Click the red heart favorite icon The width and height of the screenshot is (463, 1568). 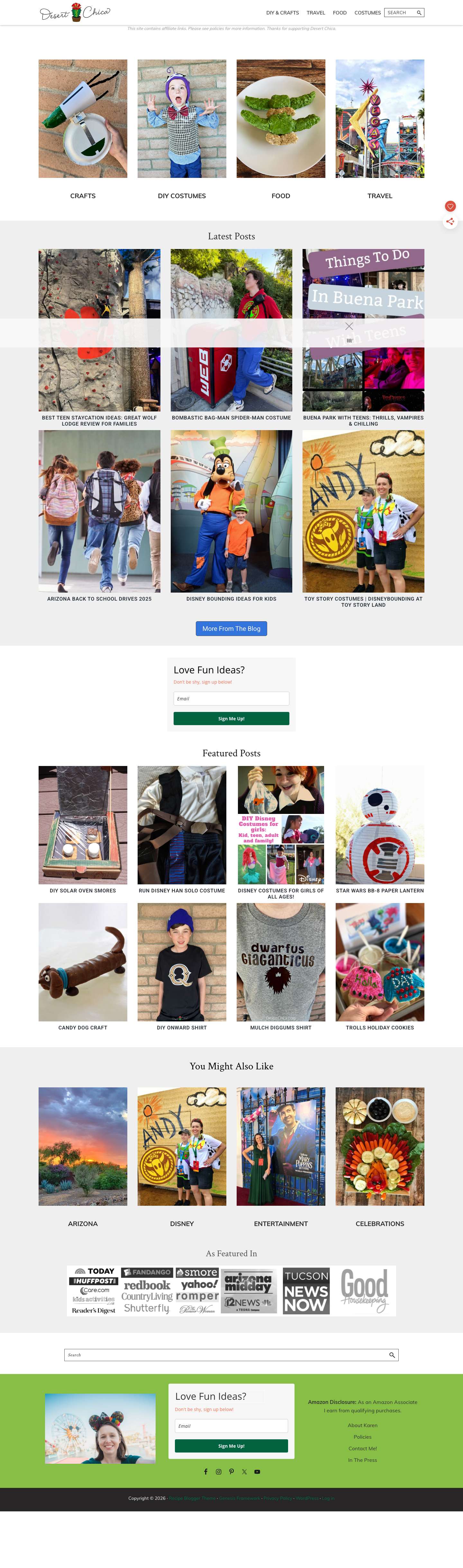[x=450, y=206]
